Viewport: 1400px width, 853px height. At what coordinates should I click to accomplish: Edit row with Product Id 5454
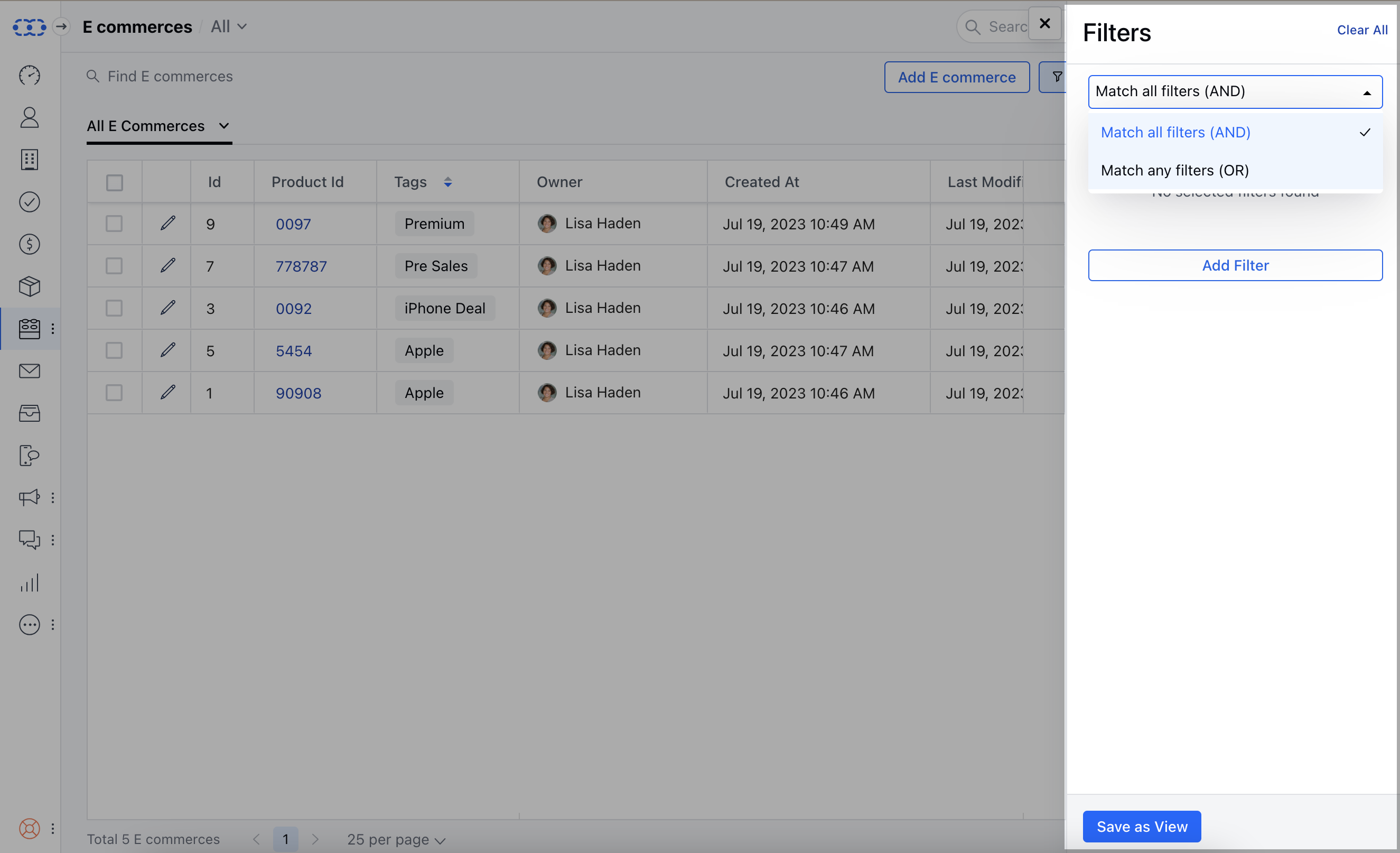tap(167, 350)
